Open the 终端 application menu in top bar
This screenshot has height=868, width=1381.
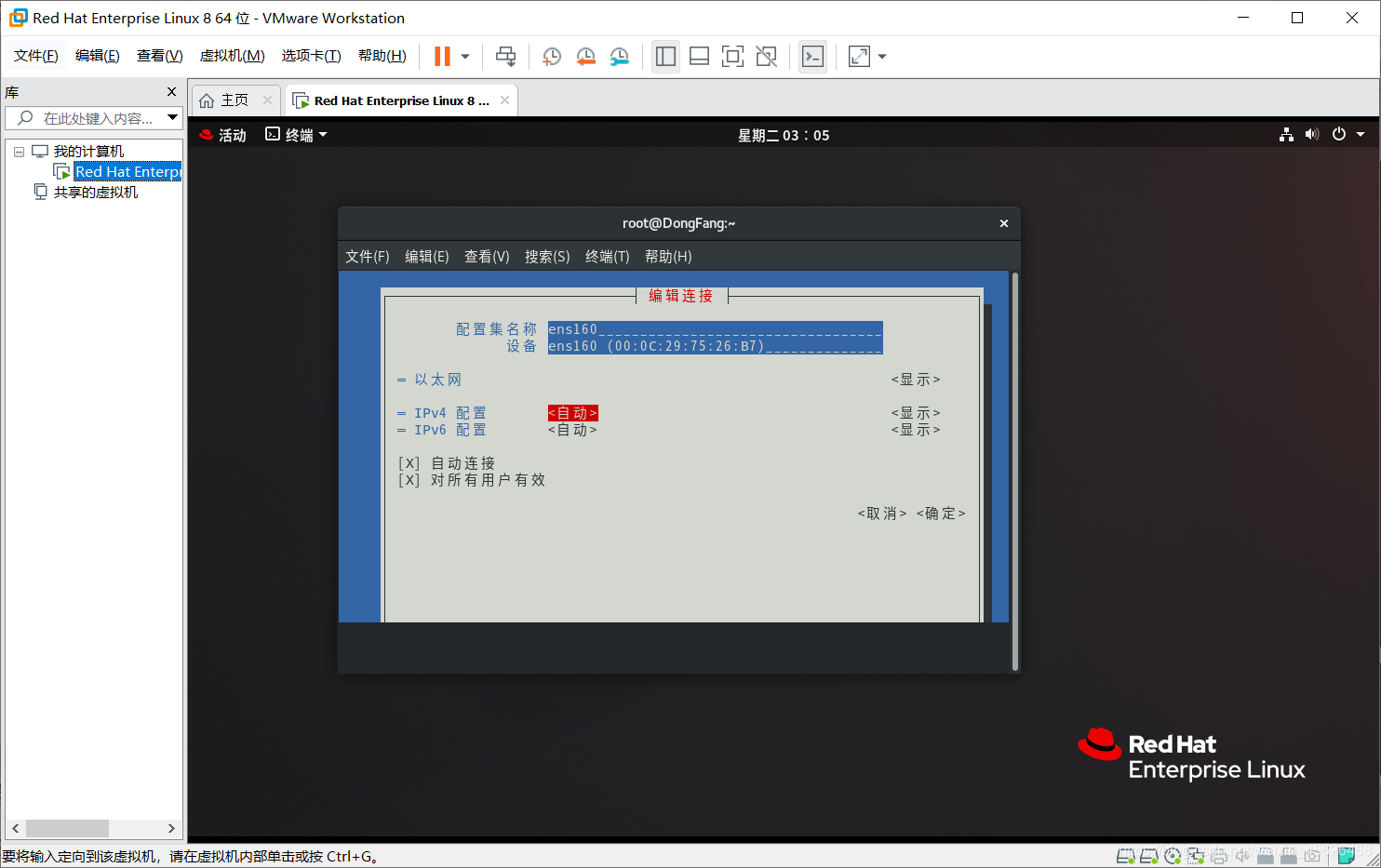tap(297, 135)
